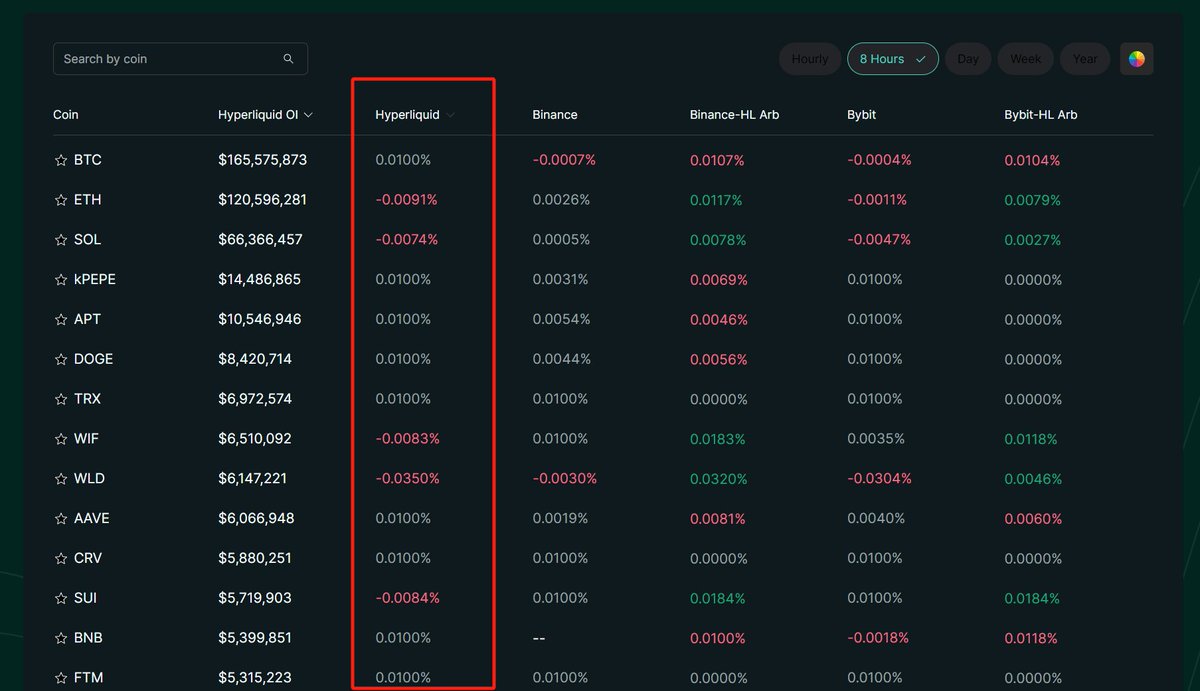Star the BNB coin row
The image size is (1200, 691).
pos(60,638)
